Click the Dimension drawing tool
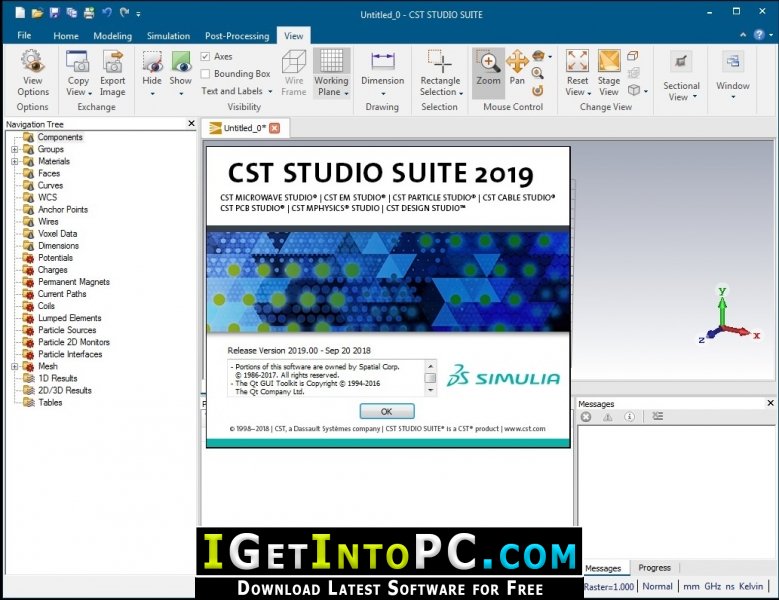The width and height of the screenshot is (779, 600). click(383, 73)
